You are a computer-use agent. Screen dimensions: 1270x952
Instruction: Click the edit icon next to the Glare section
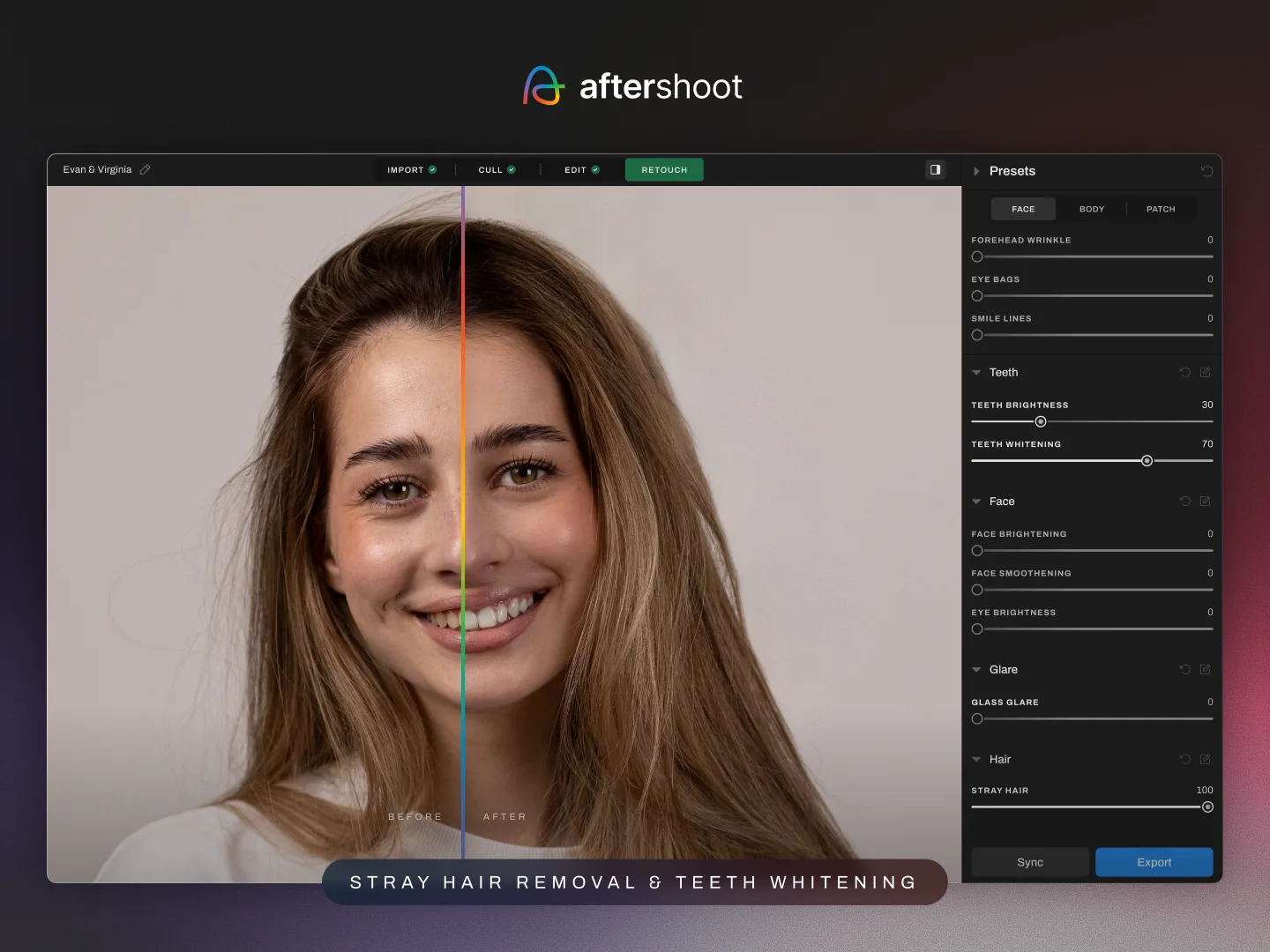point(1206,670)
